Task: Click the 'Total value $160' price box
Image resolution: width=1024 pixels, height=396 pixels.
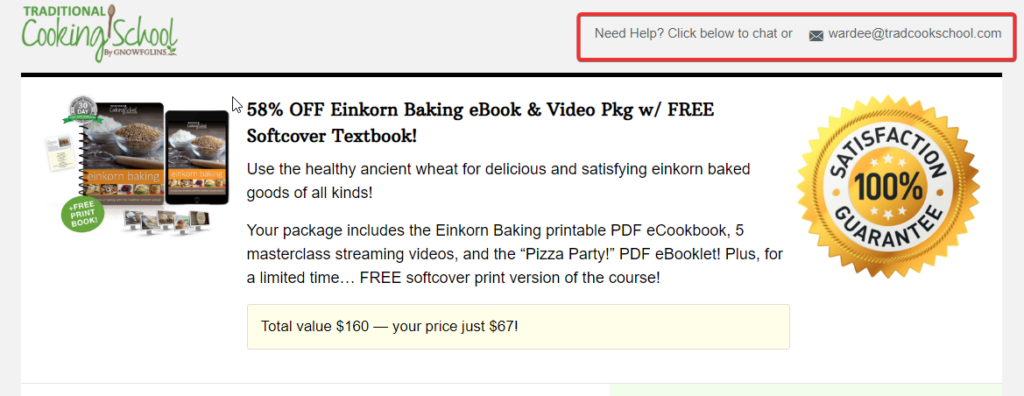Action: click(518, 326)
